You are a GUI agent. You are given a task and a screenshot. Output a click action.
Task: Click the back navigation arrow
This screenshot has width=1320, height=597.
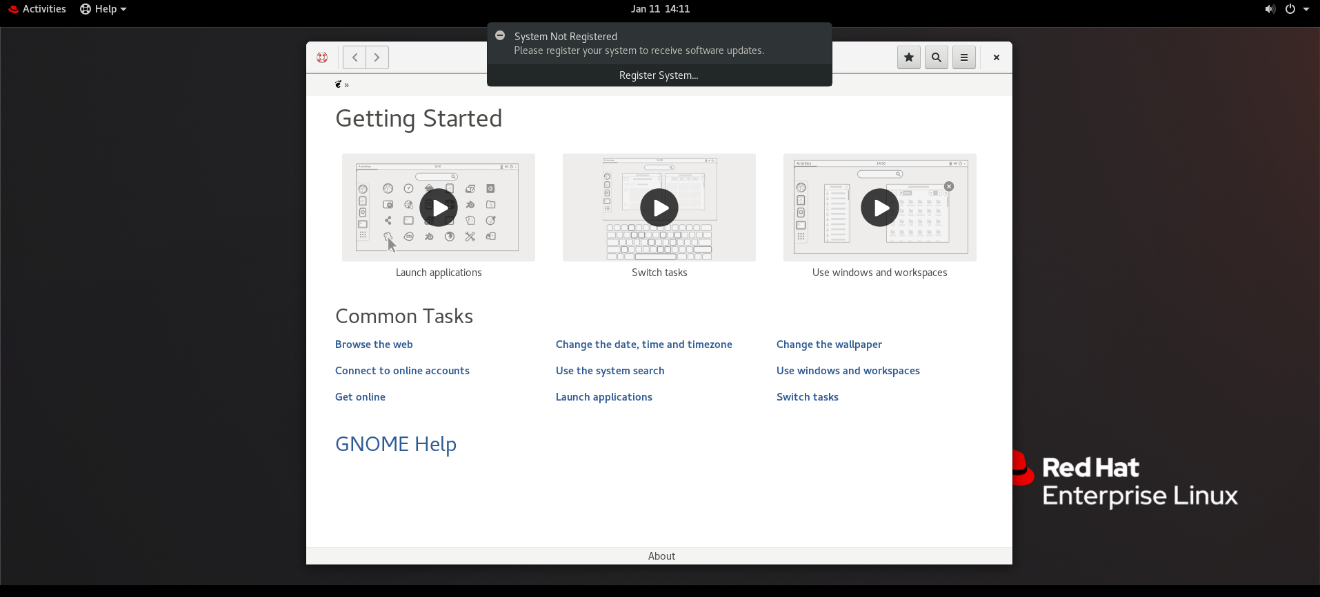(354, 57)
